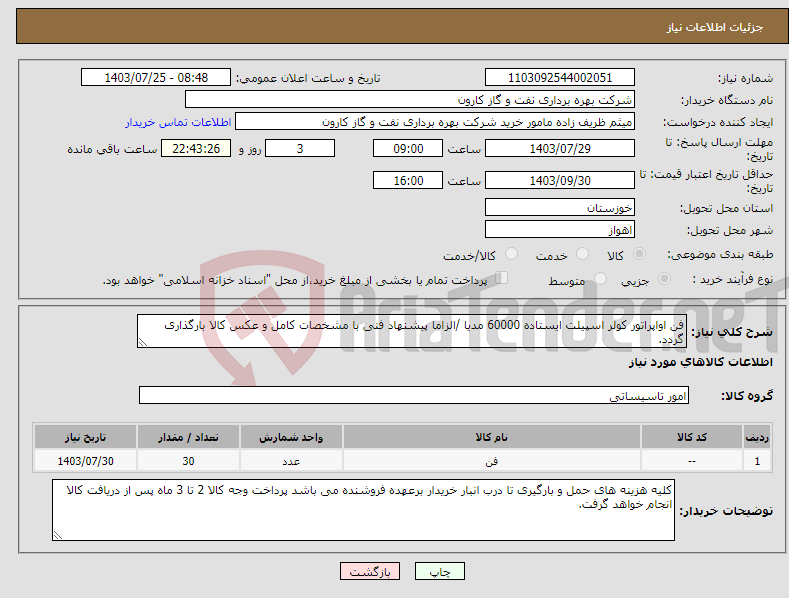Screen dimensions: 789x598
Task: Select the کالا radio button
Action: (x=639, y=254)
